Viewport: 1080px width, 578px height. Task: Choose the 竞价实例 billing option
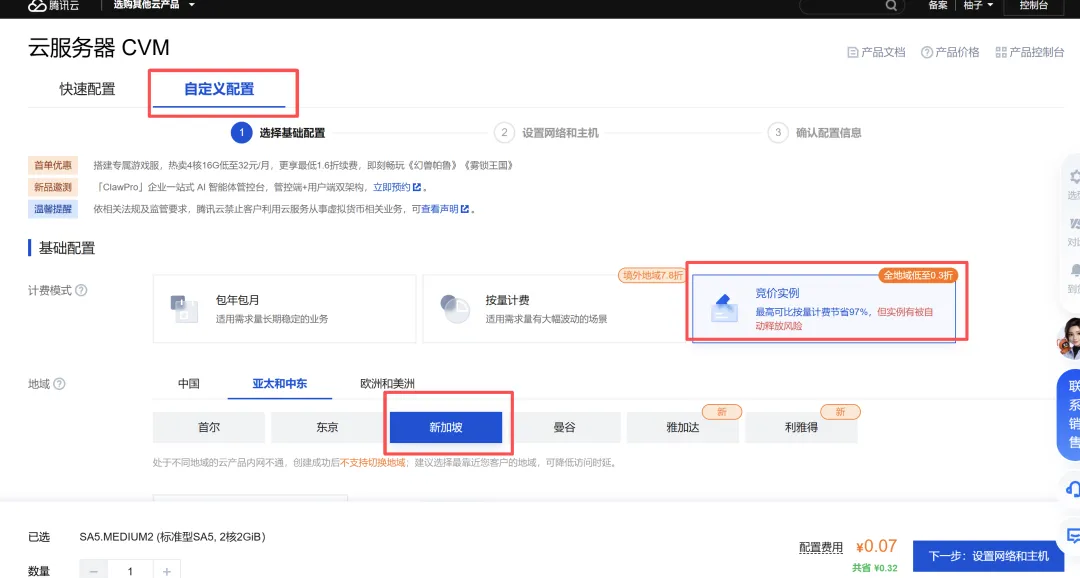tap(824, 308)
